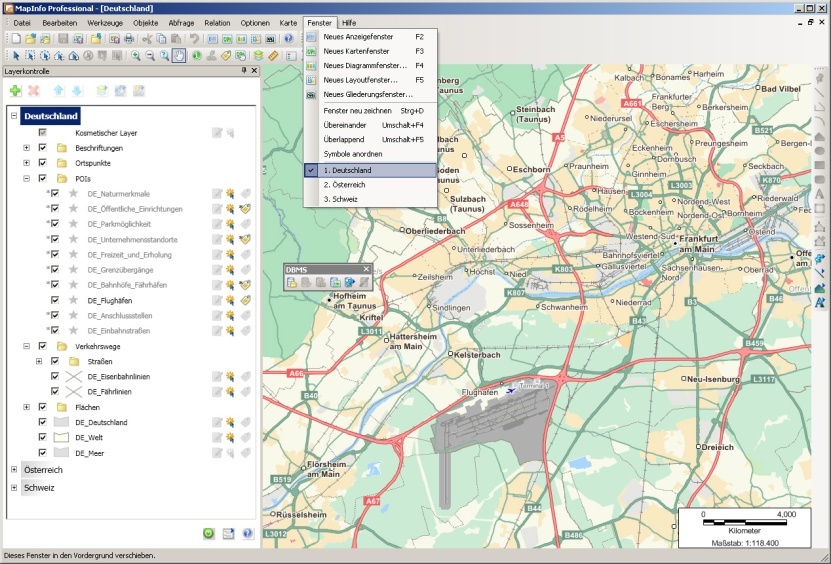Viewport: 831px width, 564px height.
Task: Click the Cut scissors icon
Action: (147, 39)
